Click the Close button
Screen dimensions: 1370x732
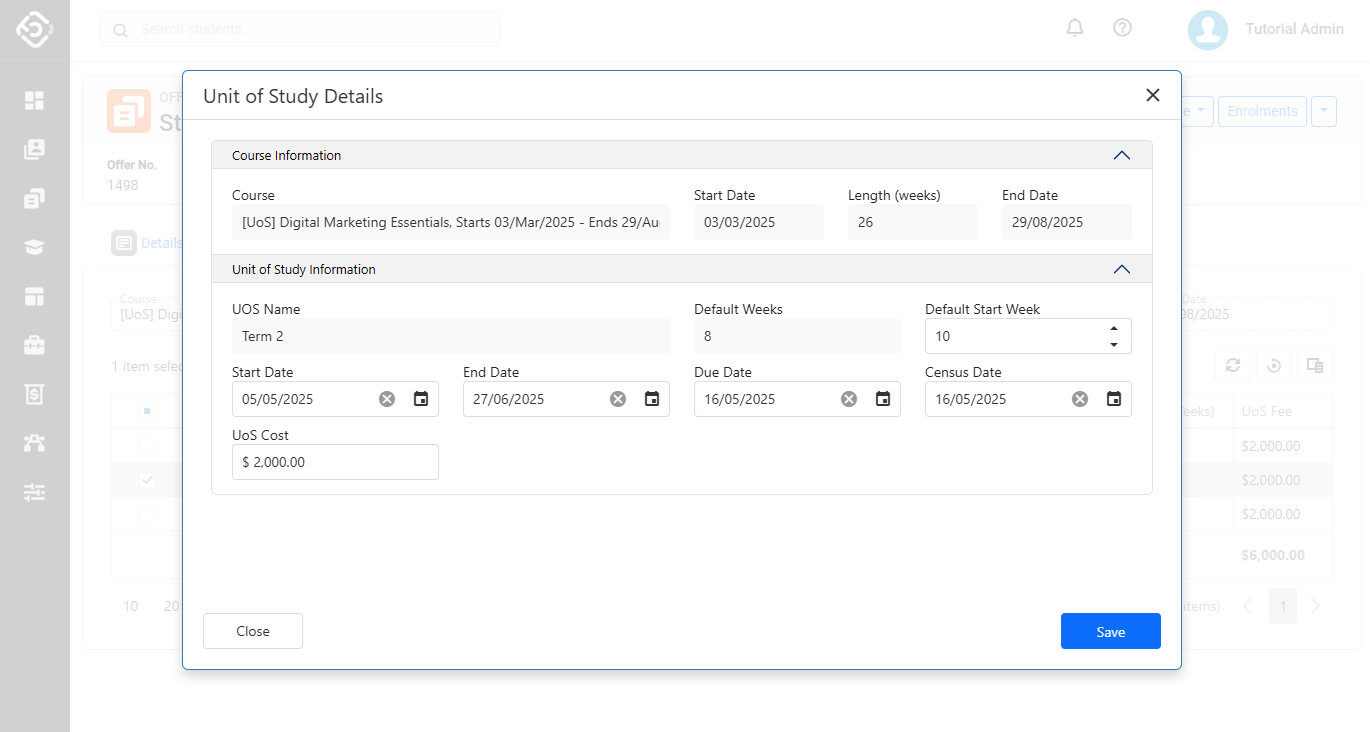(x=253, y=631)
